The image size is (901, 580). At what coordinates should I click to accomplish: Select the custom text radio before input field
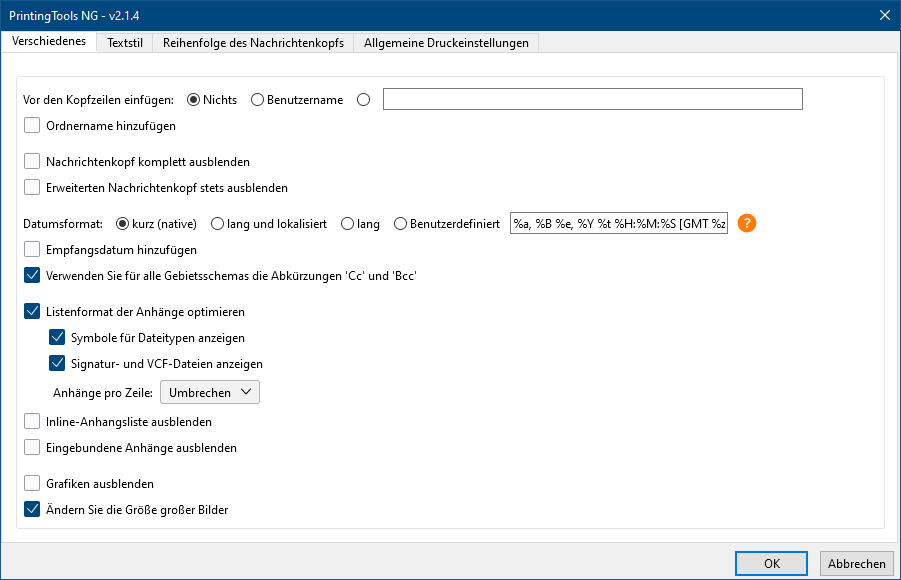[x=363, y=100]
